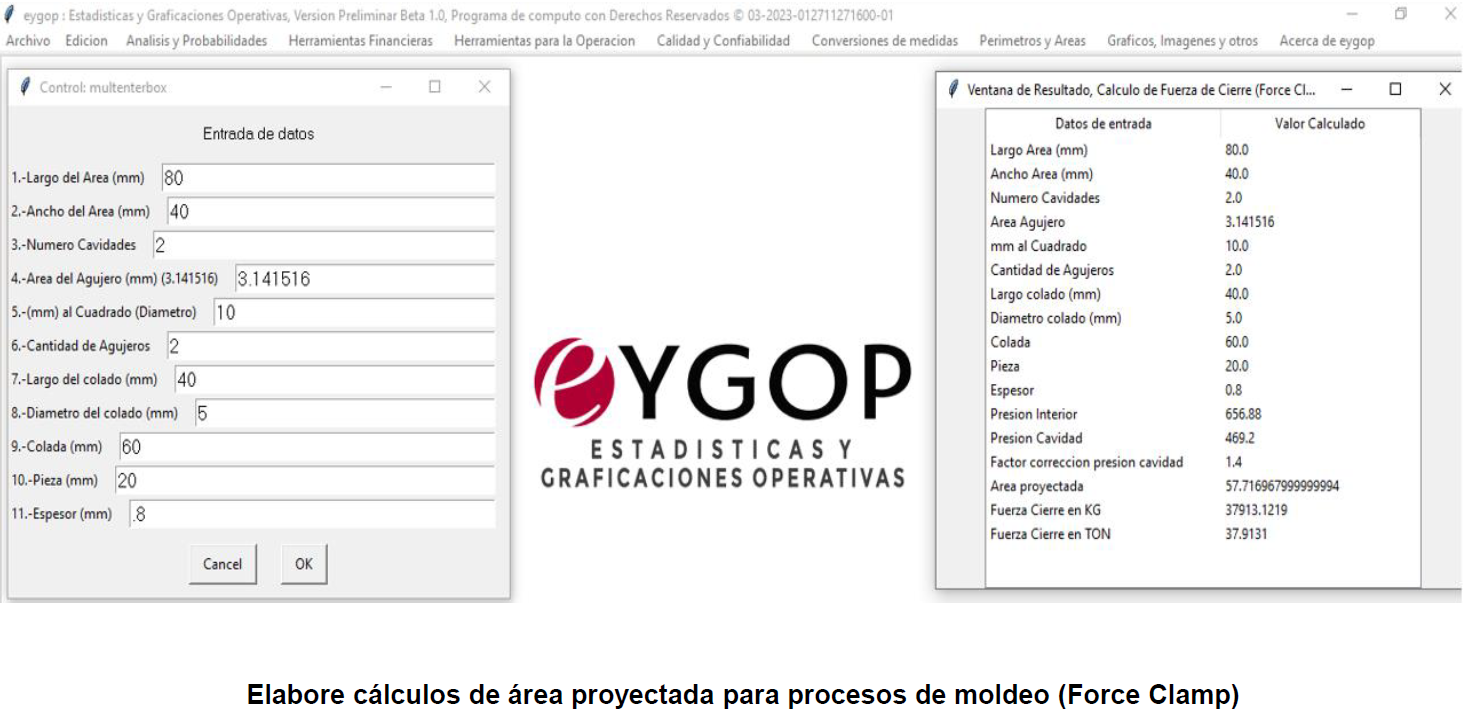Viewport: 1470px width, 713px height.
Task: Click the Espesor (mm) input field
Action: coord(312,515)
